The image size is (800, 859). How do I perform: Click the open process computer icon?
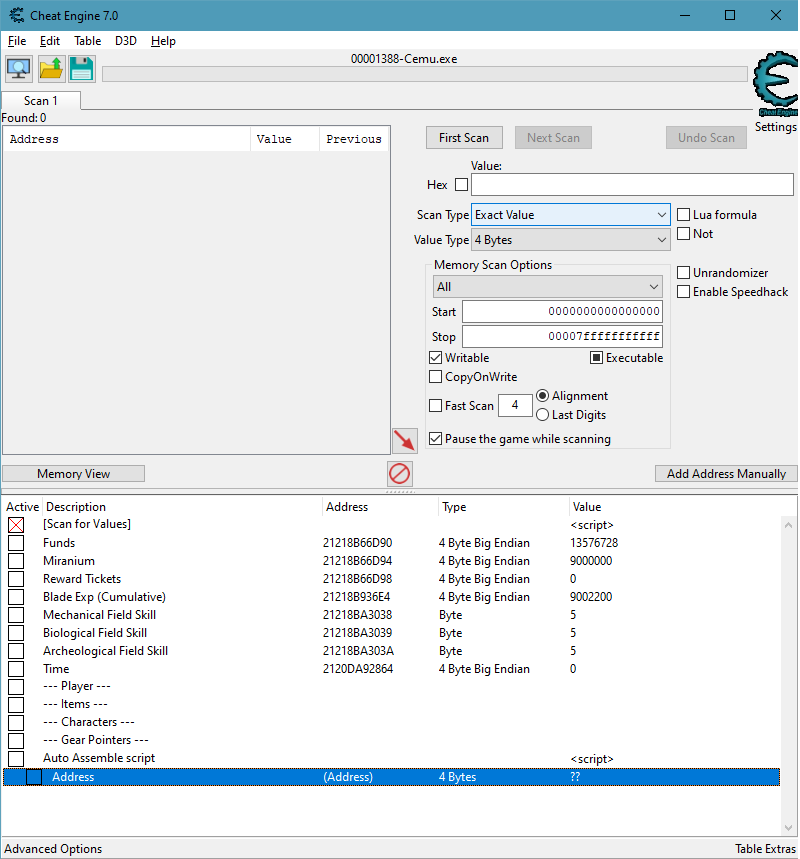click(18, 68)
